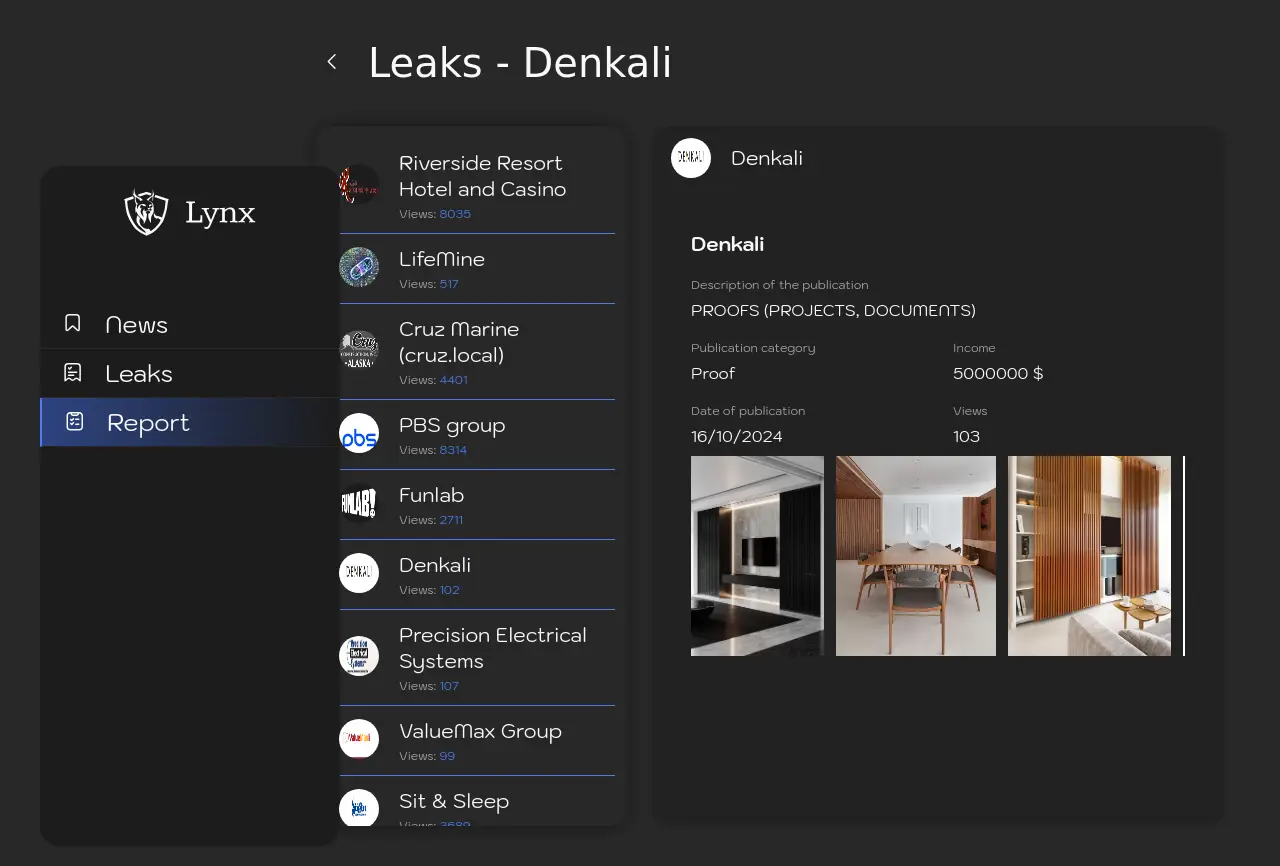
Task: Select the Report sidebar item
Action: pyautogui.click(x=148, y=423)
